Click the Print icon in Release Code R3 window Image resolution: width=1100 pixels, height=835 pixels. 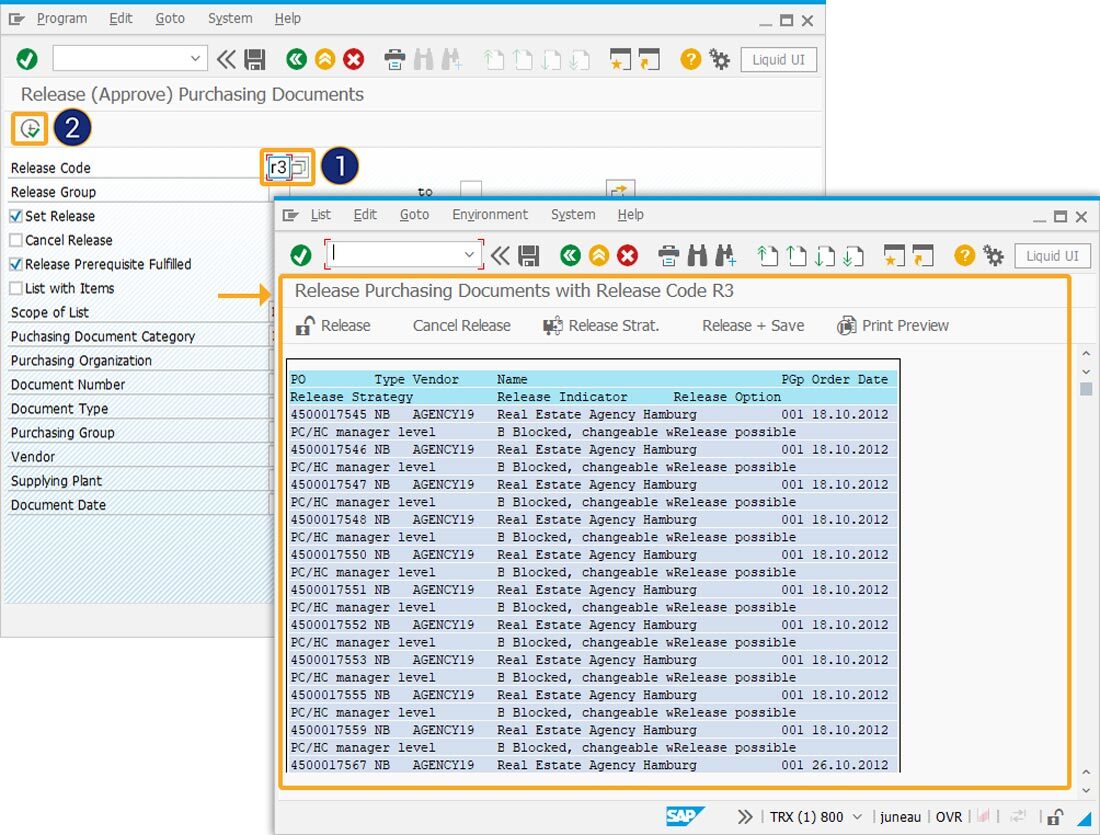[x=669, y=255]
